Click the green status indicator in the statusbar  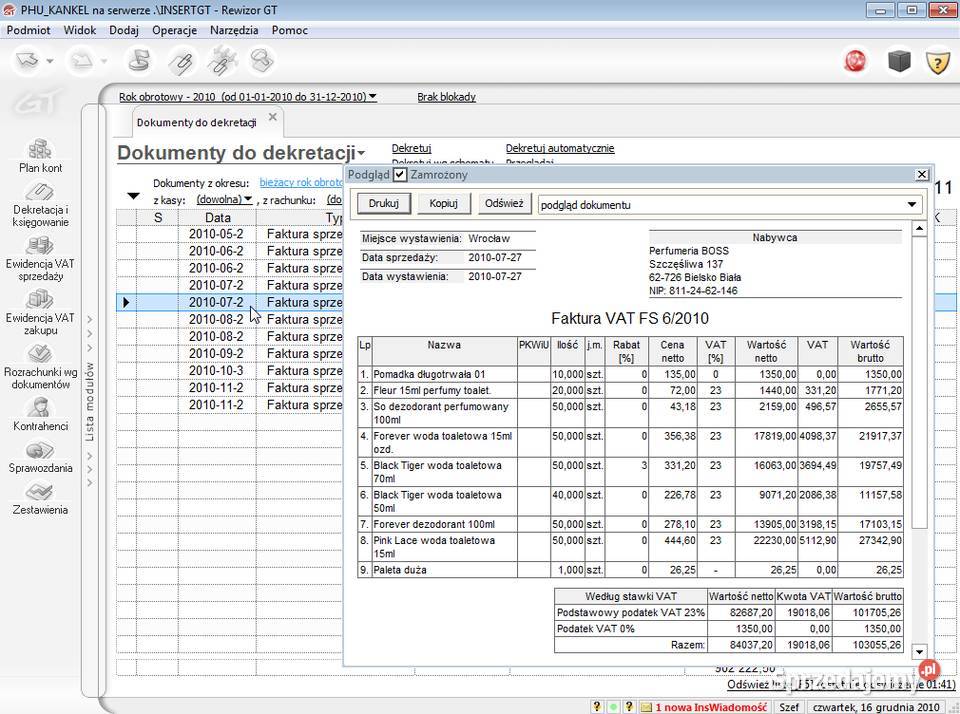611,707
